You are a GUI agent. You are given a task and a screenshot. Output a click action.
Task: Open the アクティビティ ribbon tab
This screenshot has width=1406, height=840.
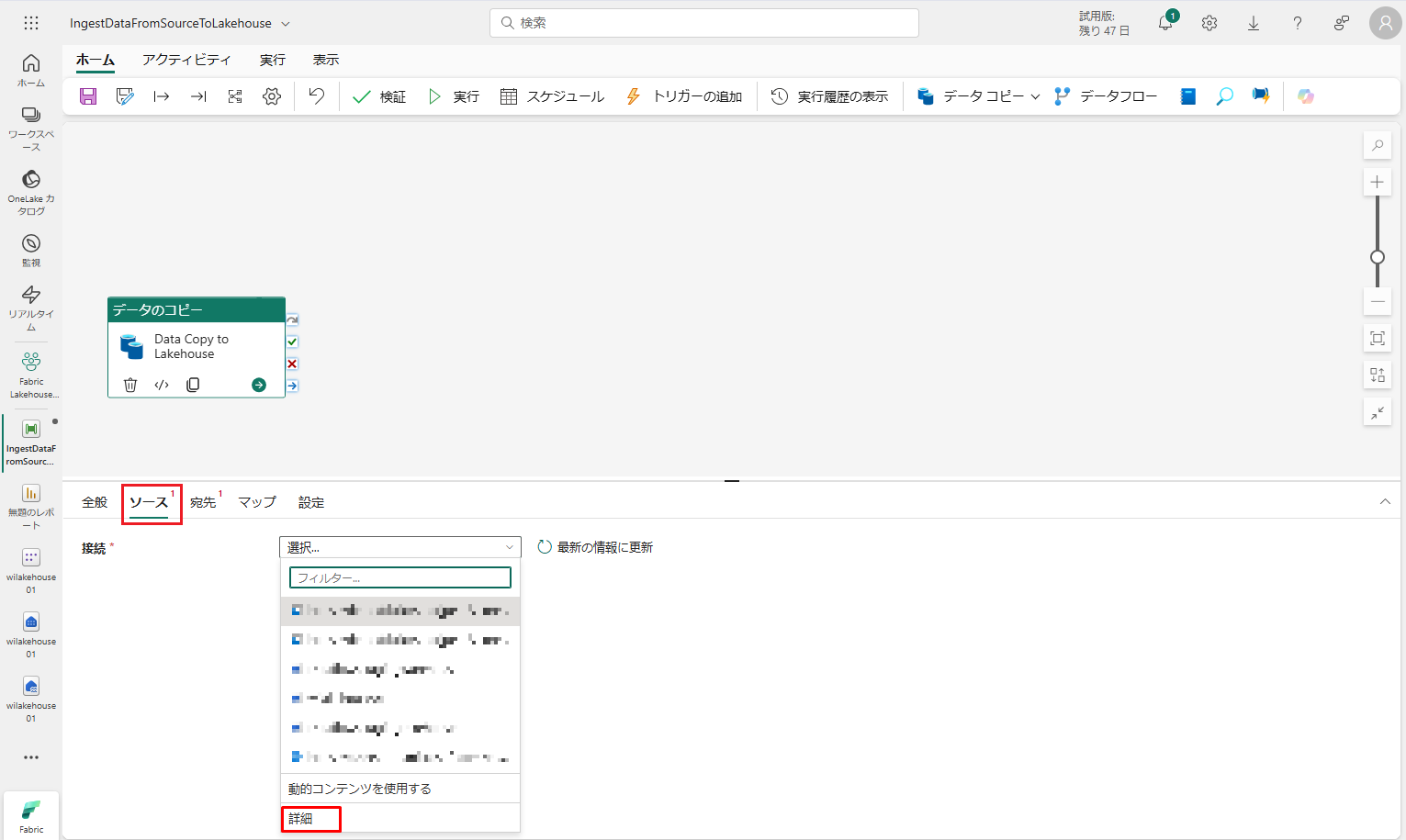click(x=186, y=60)
